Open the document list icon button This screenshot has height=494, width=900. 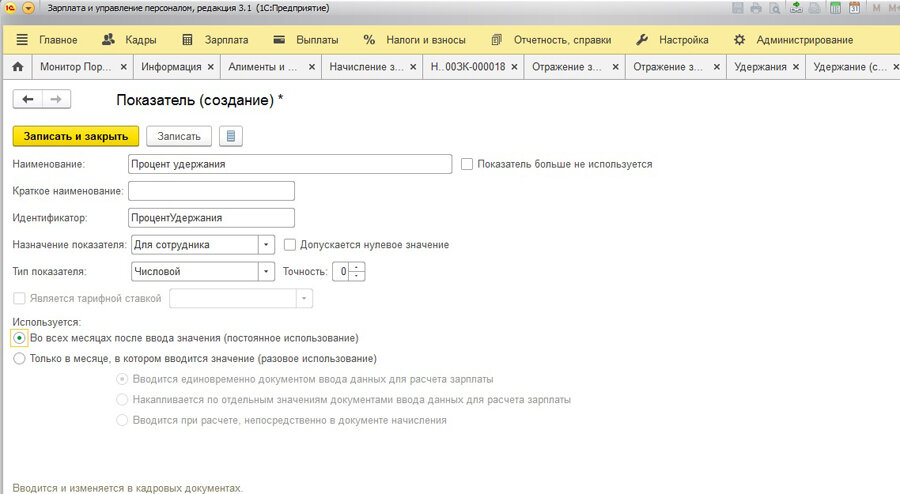pos(231,136)
